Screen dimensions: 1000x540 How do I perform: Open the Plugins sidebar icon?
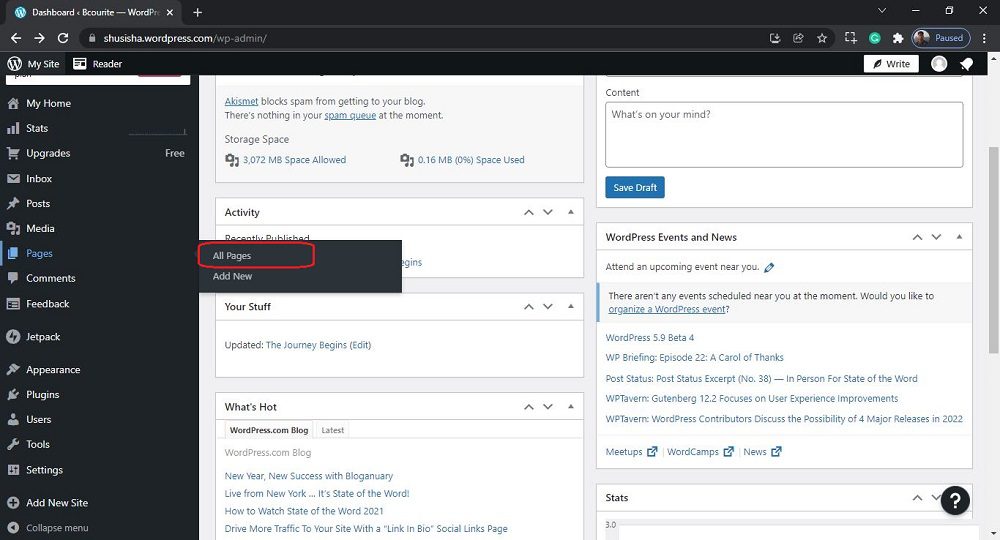click(13, 394)
